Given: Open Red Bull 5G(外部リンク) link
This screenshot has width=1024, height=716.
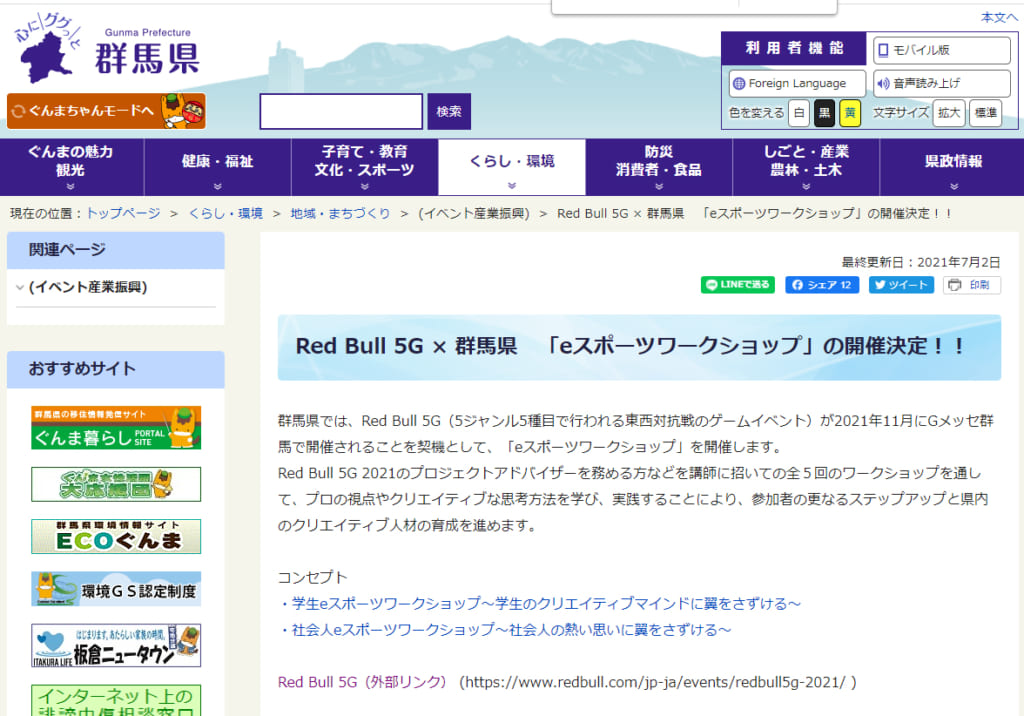Looking at the screenshot, I should pyautogui.click(x=362, y=682).
